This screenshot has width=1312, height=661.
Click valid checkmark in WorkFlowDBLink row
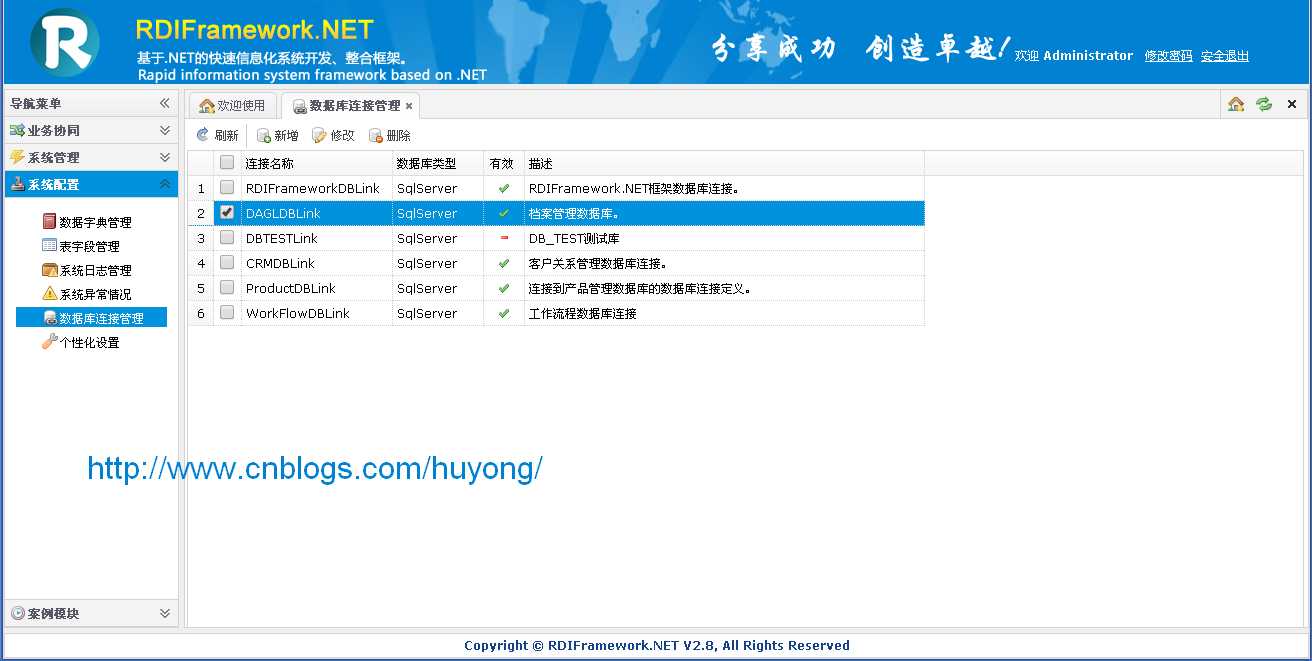point(504,313)
